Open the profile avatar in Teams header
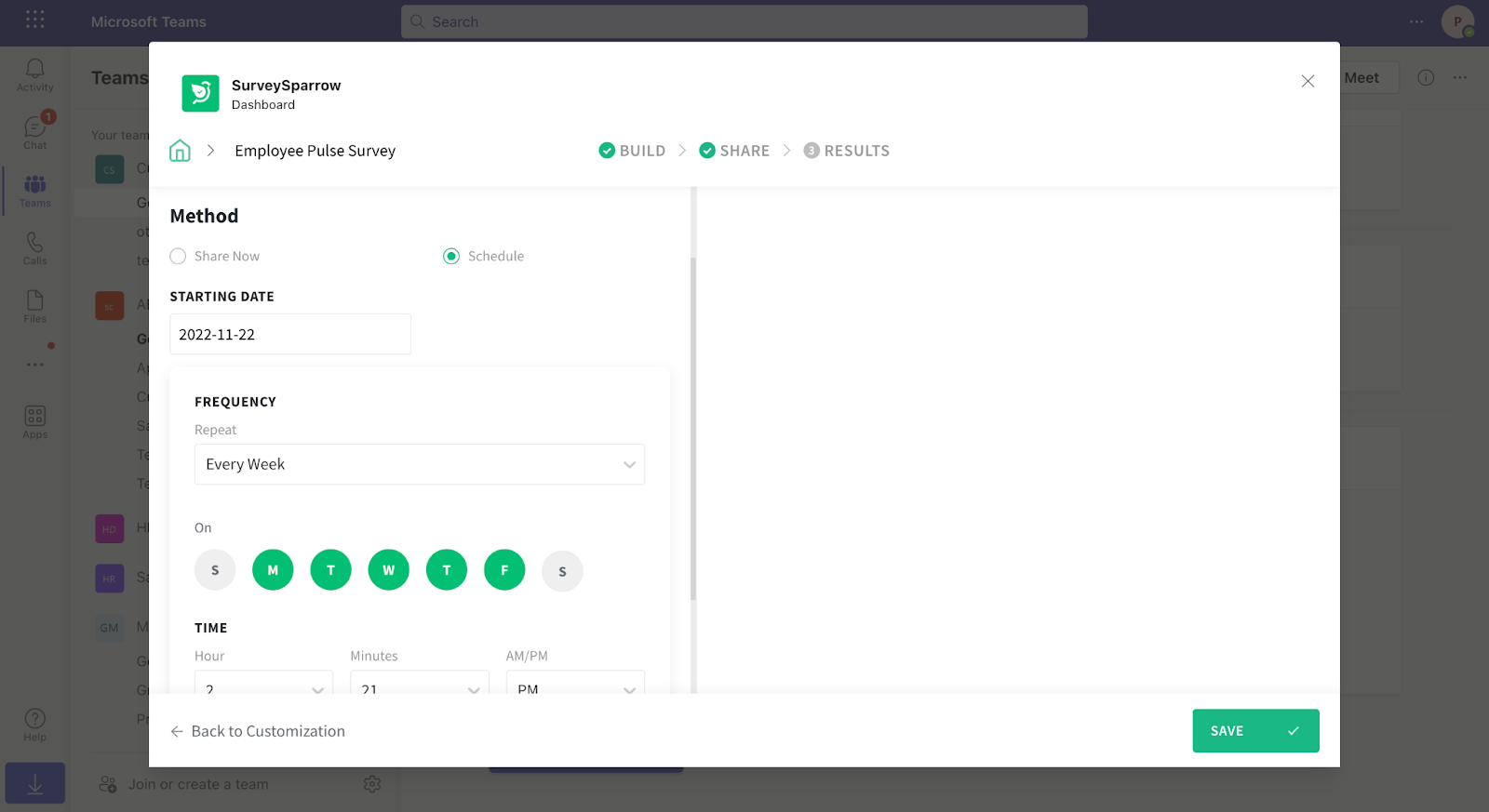Image resolution: width=1489 pixels, height=812 pixels. tap(1457, 21)
